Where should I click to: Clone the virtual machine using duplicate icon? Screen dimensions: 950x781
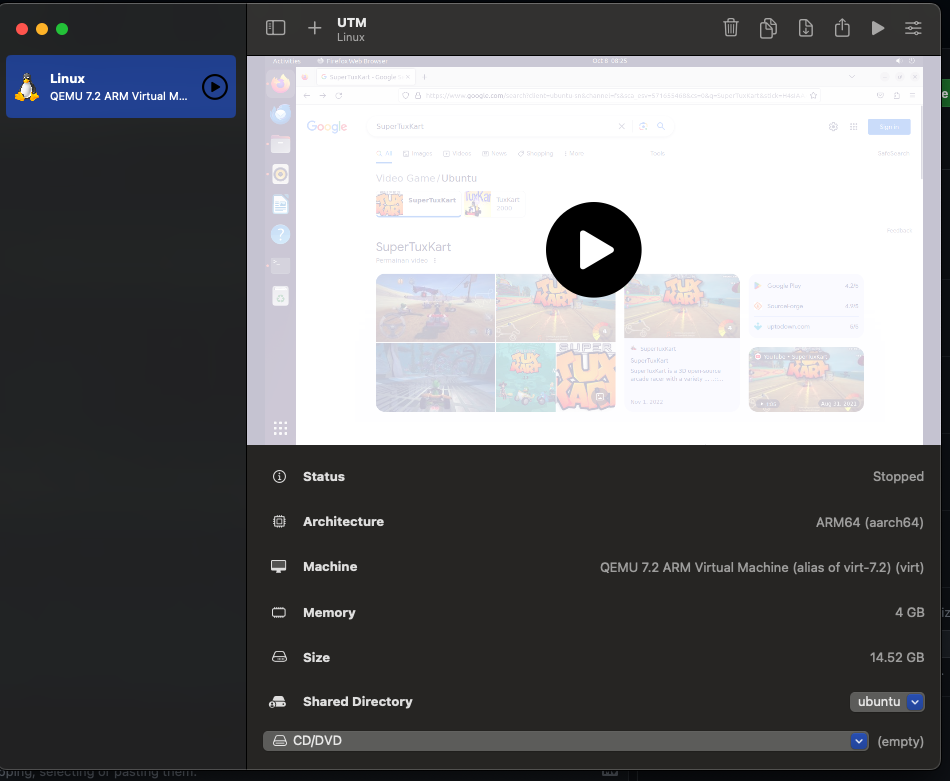[x=768, y=28]
